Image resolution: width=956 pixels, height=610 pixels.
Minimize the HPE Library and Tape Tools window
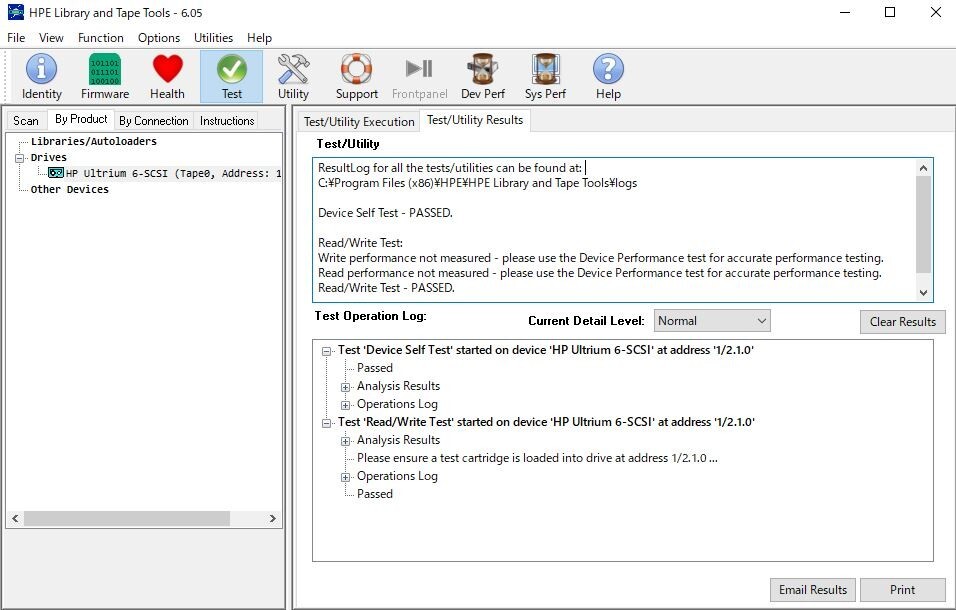coord(845,12)
